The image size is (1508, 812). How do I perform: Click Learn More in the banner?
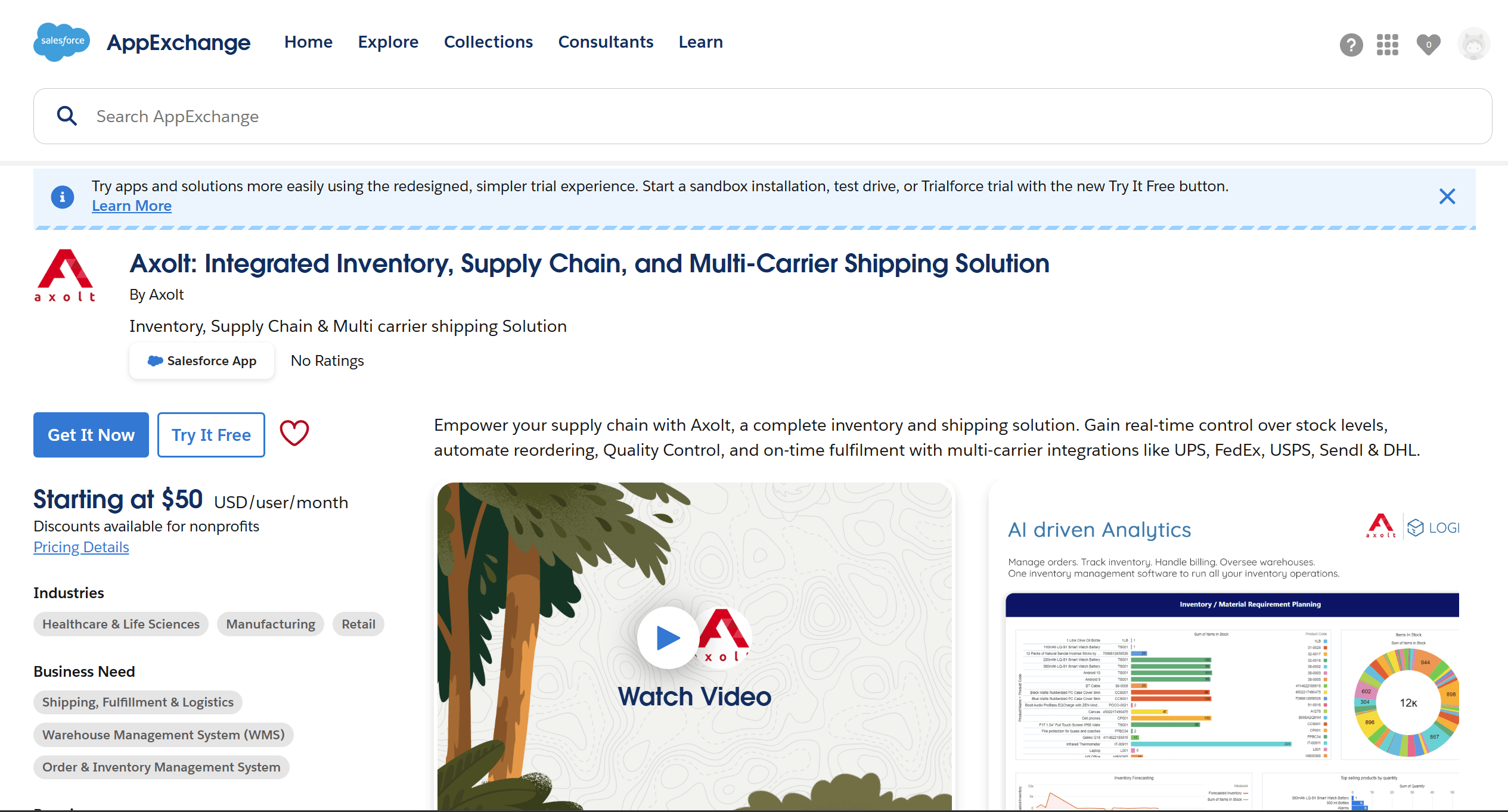pyautogui.click(x=131, y=206)
